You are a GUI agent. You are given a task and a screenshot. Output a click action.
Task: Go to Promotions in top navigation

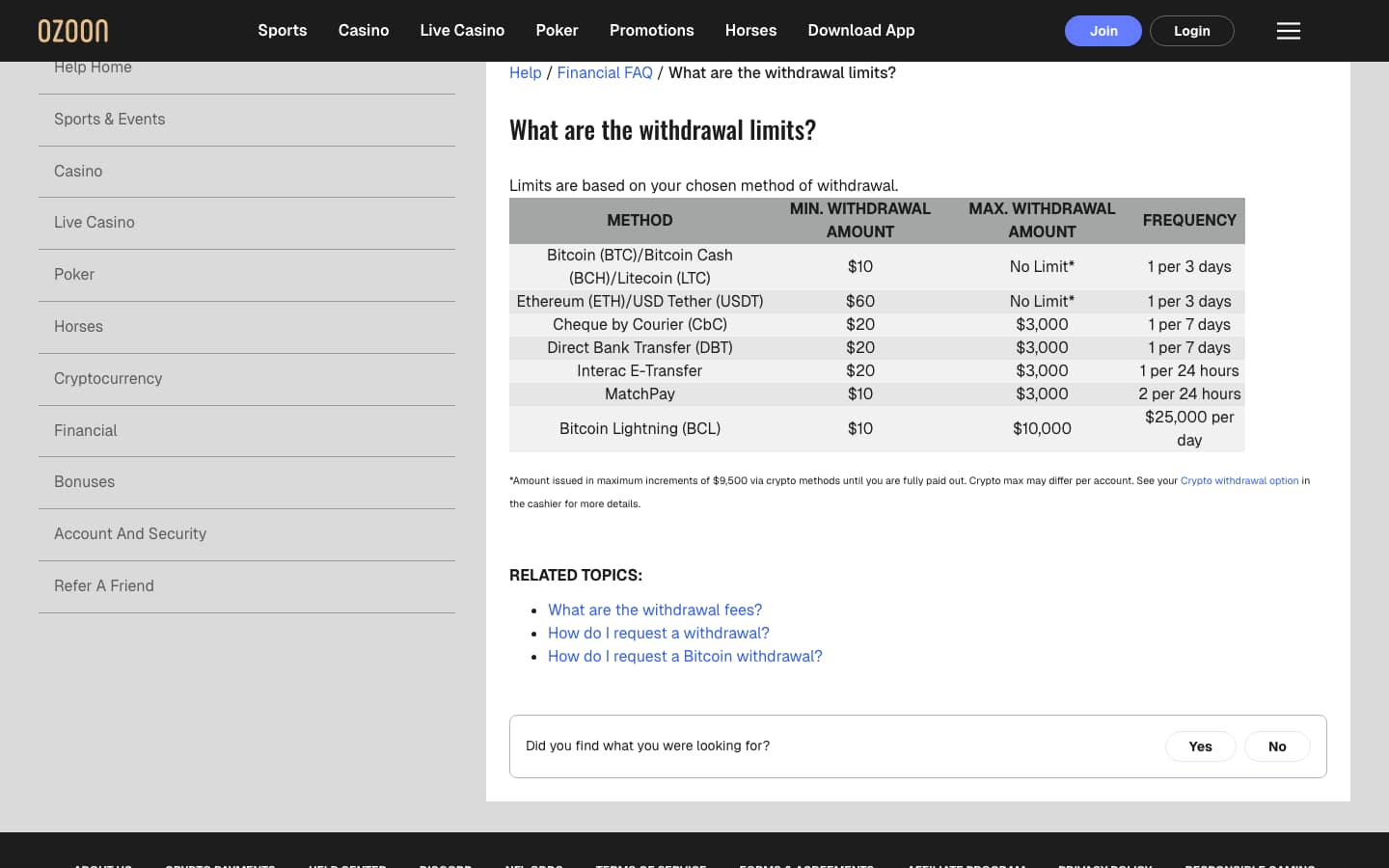pyautogui.click(x=652, y=30)
